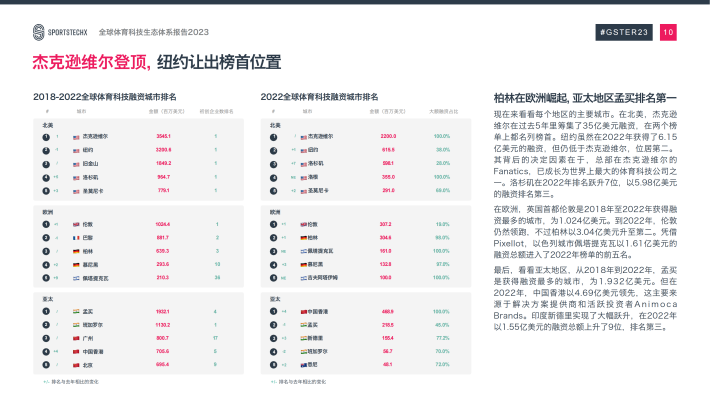This screenshot has height=399, width=710.
Task: Select the 2022全球体育科技融资城市排名 table title
Action: click(319, 97)
